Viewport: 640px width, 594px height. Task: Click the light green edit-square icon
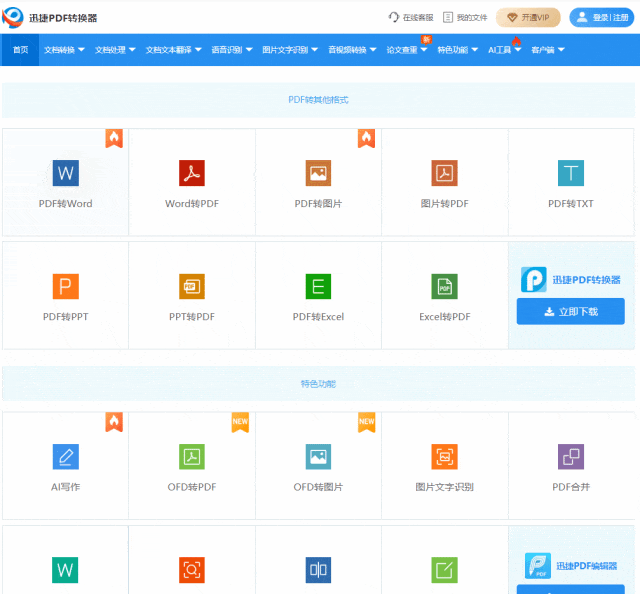[x=444, y=570]
